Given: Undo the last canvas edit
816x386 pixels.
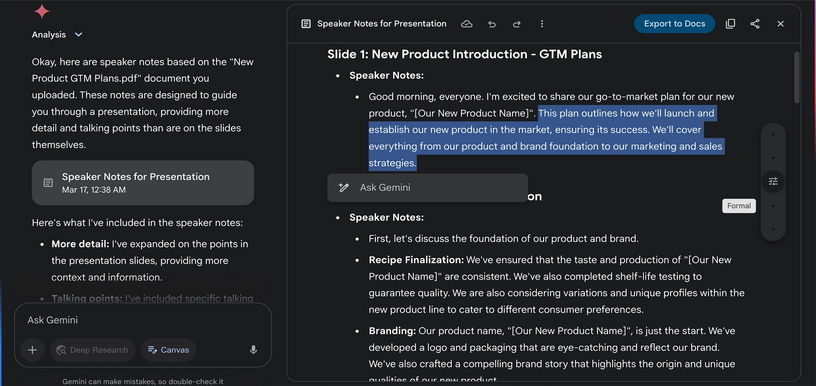Looking at the screenshot, I should 492,24.
